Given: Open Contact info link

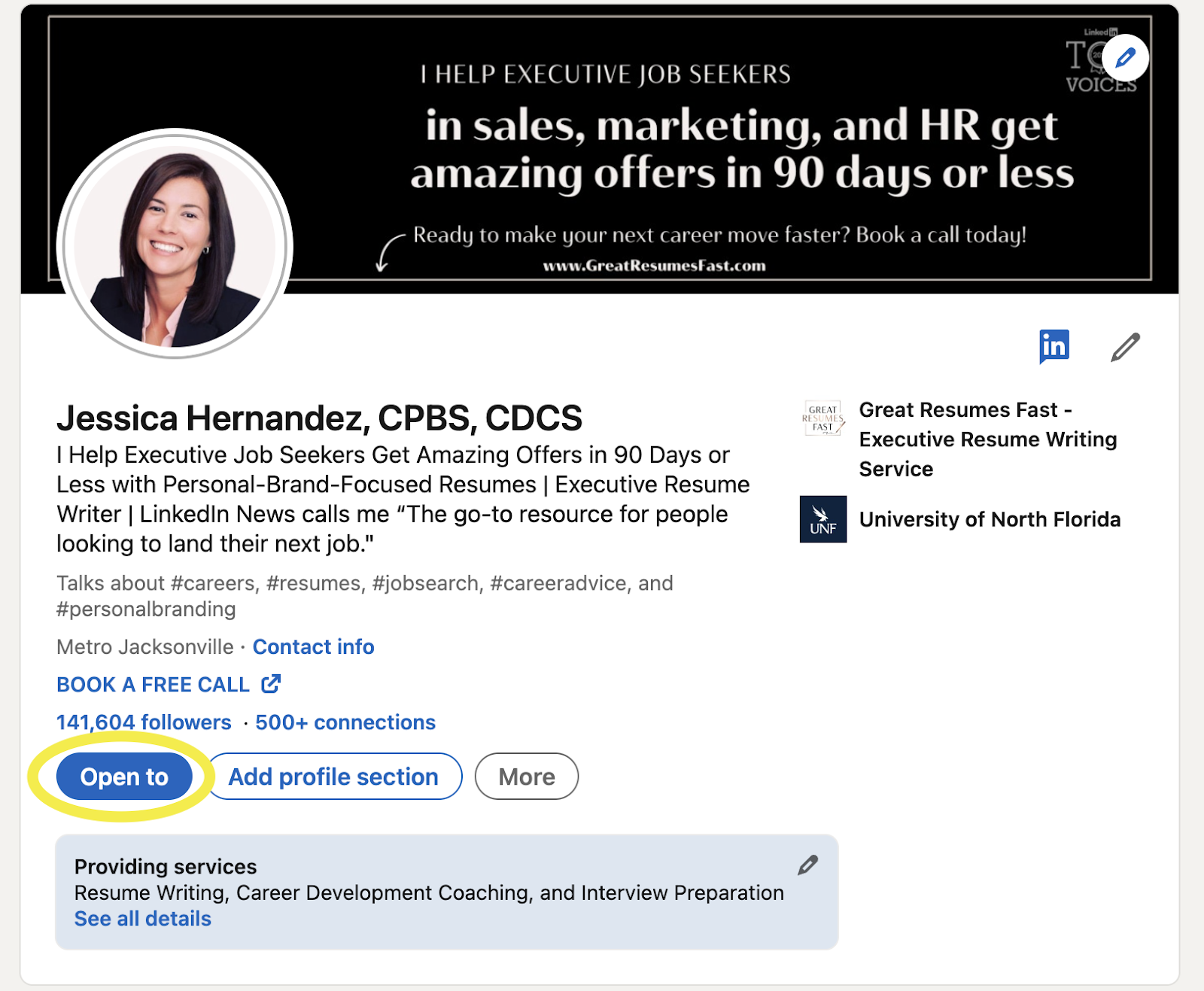Looking at the screenshot, I should (x=313, y=647).
